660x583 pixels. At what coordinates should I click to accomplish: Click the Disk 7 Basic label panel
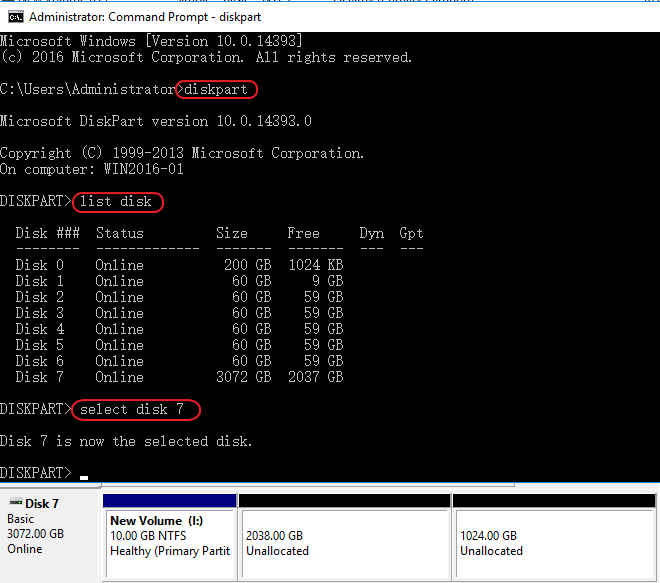50,535
